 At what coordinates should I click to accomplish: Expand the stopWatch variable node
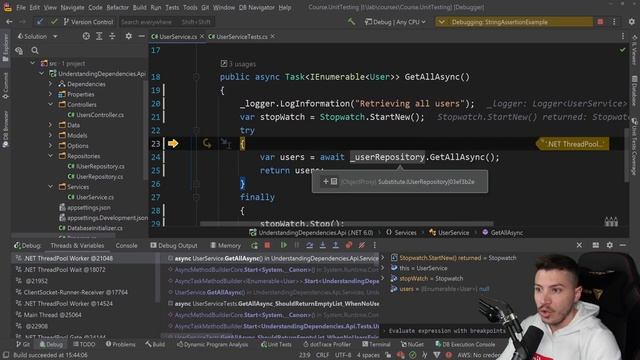point(383,278)
